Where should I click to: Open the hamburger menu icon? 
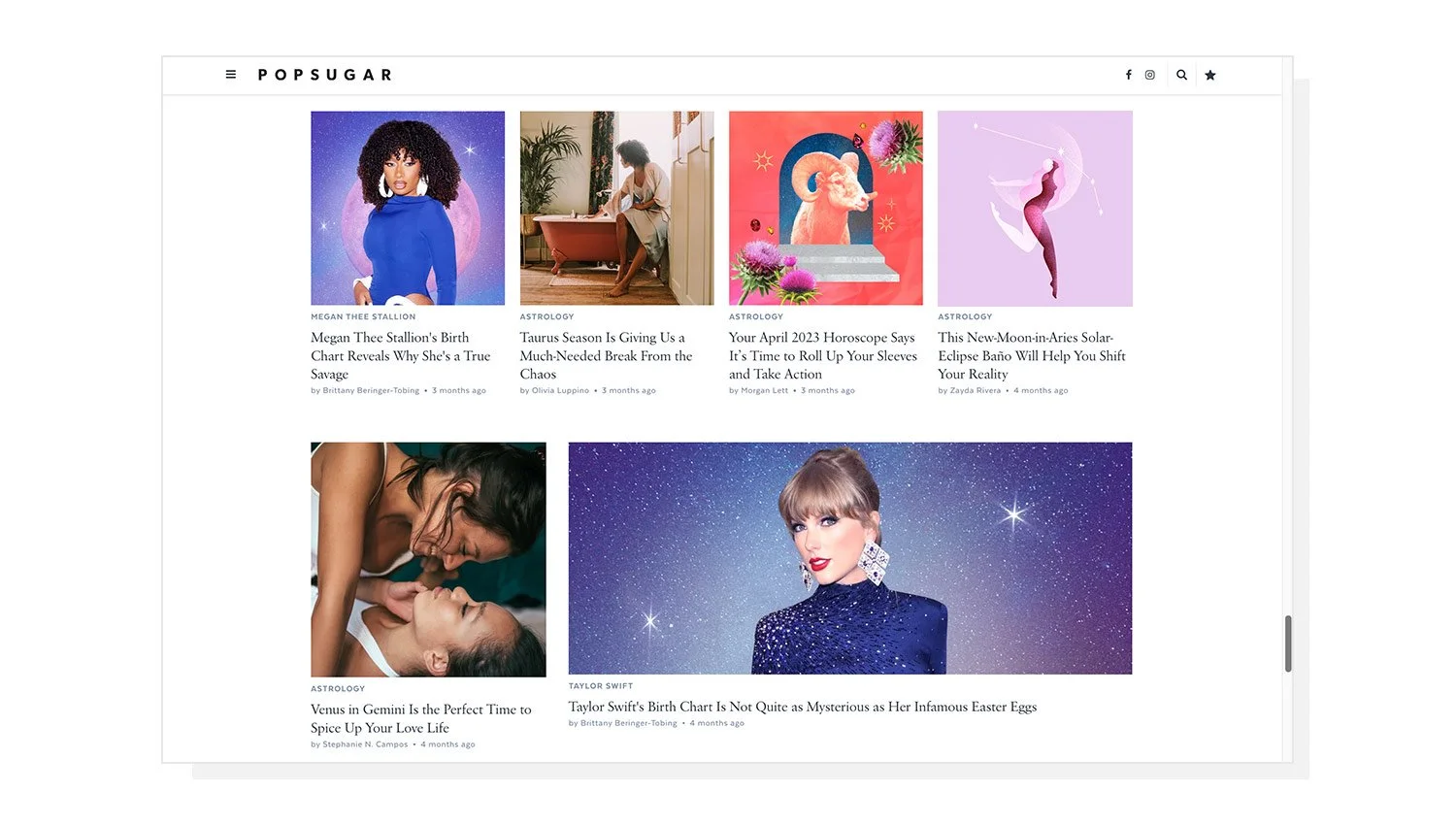click(231, 75)
